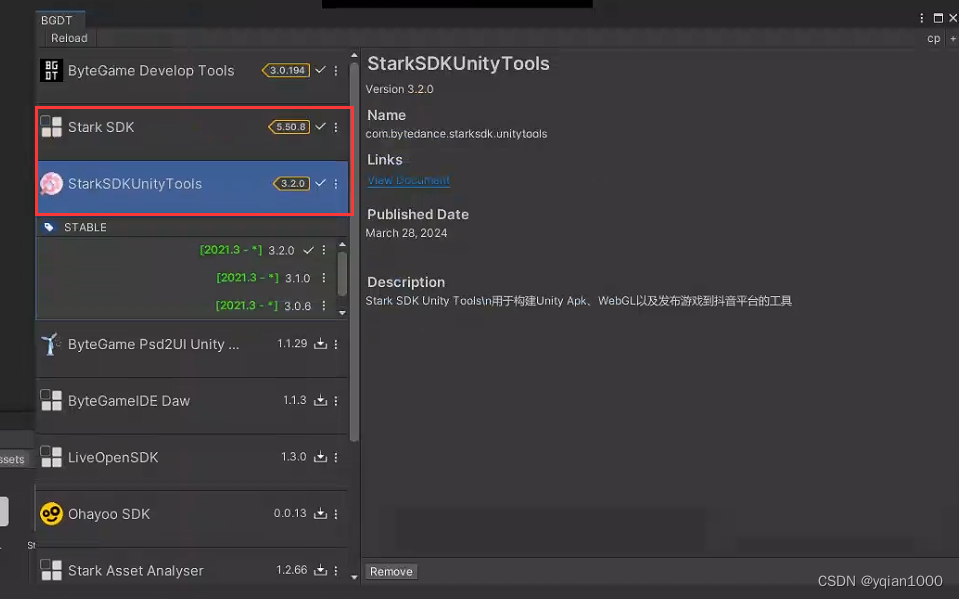Click the ByteGame Psd2UI windmill icon
Screen dimensions: 959x599
[x=51, y=344]
